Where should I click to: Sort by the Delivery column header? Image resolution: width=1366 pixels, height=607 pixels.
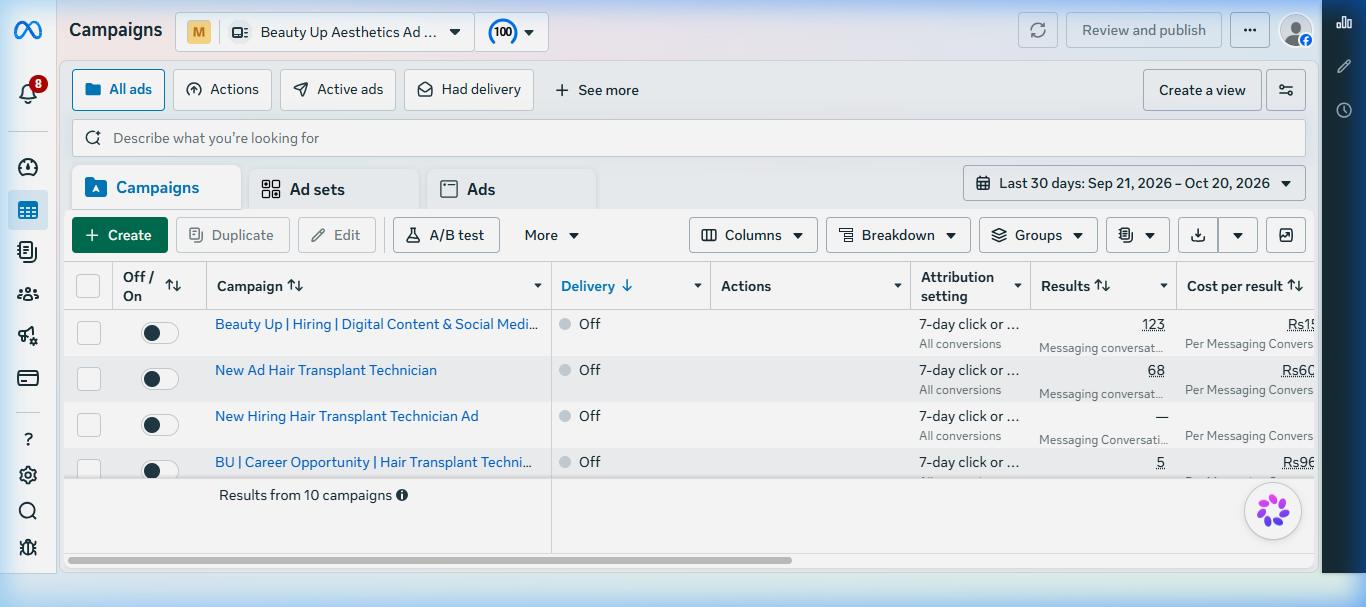coord(597,286)
